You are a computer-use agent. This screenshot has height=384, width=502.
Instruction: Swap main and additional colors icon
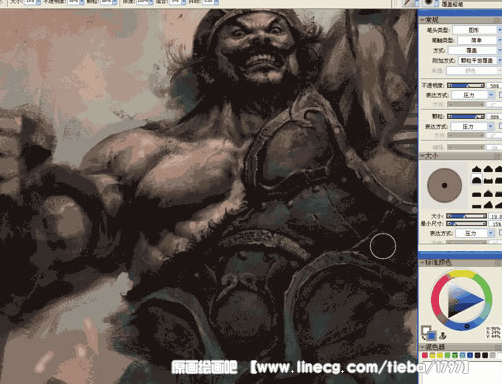(x=424, y=337)
